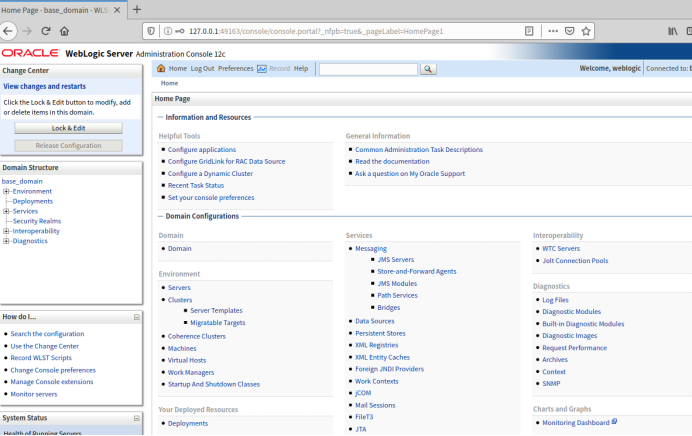Expand Diagnostics node in Domain Structure
Viewport: 692px width, 436px height.
[6, 241]
